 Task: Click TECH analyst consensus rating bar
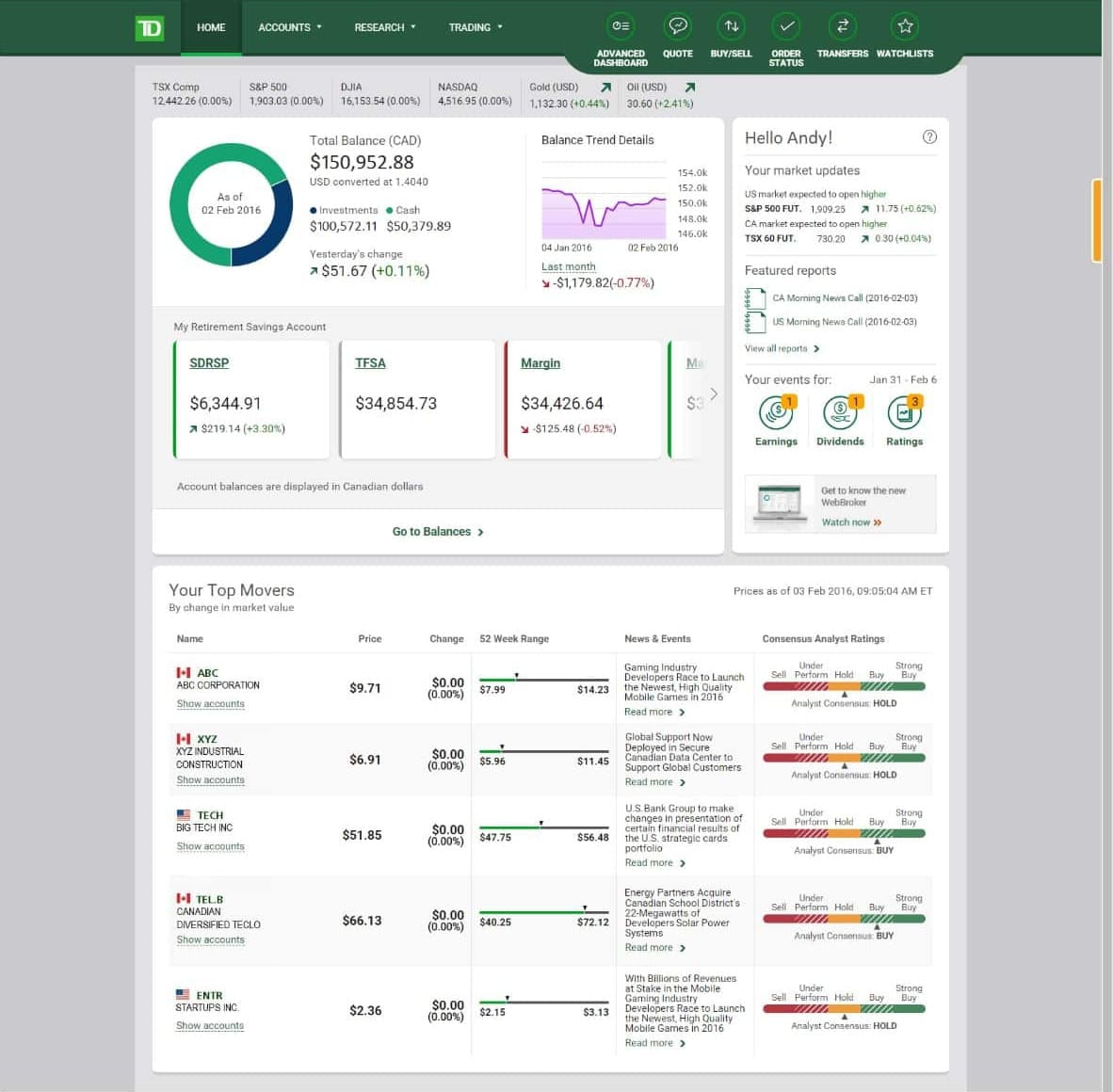point(844,833)
